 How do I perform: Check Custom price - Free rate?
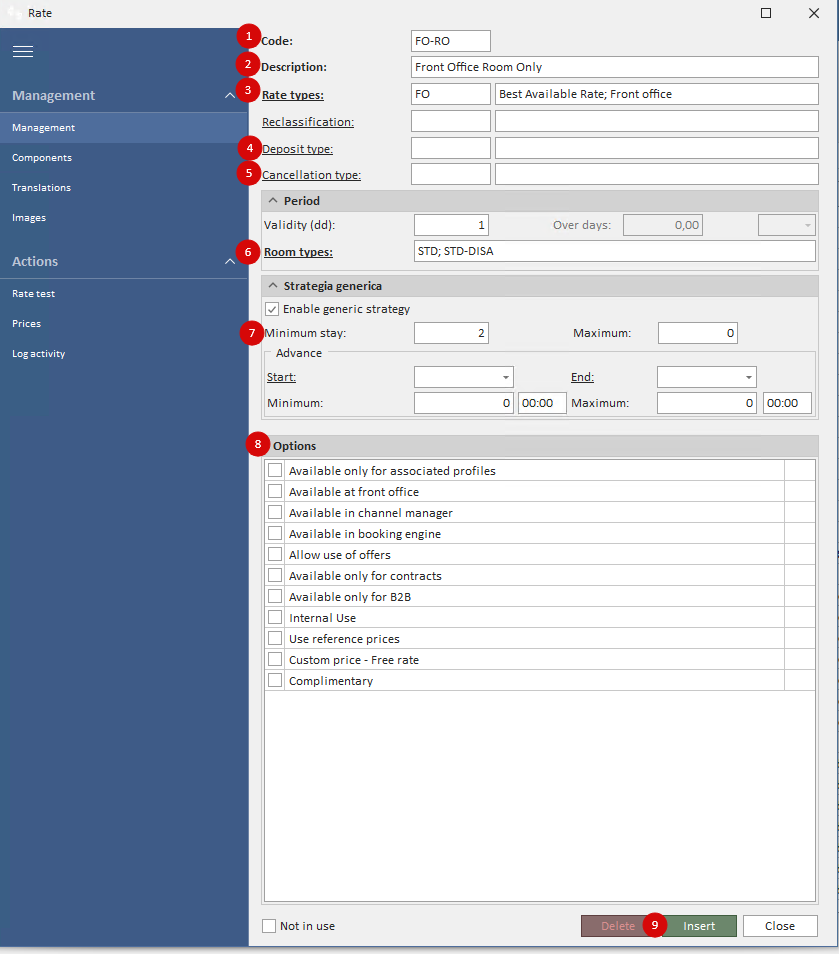tap(275, 660)
